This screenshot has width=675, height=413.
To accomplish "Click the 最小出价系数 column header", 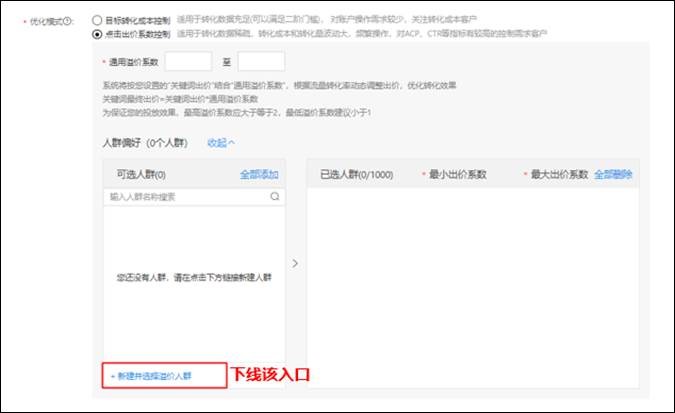I will click(457, 174).
